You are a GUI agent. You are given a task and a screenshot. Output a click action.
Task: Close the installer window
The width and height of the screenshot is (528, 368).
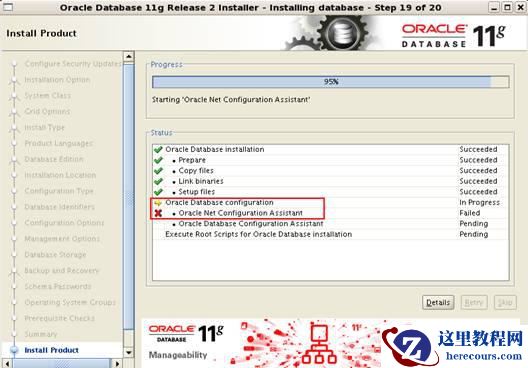521,7
